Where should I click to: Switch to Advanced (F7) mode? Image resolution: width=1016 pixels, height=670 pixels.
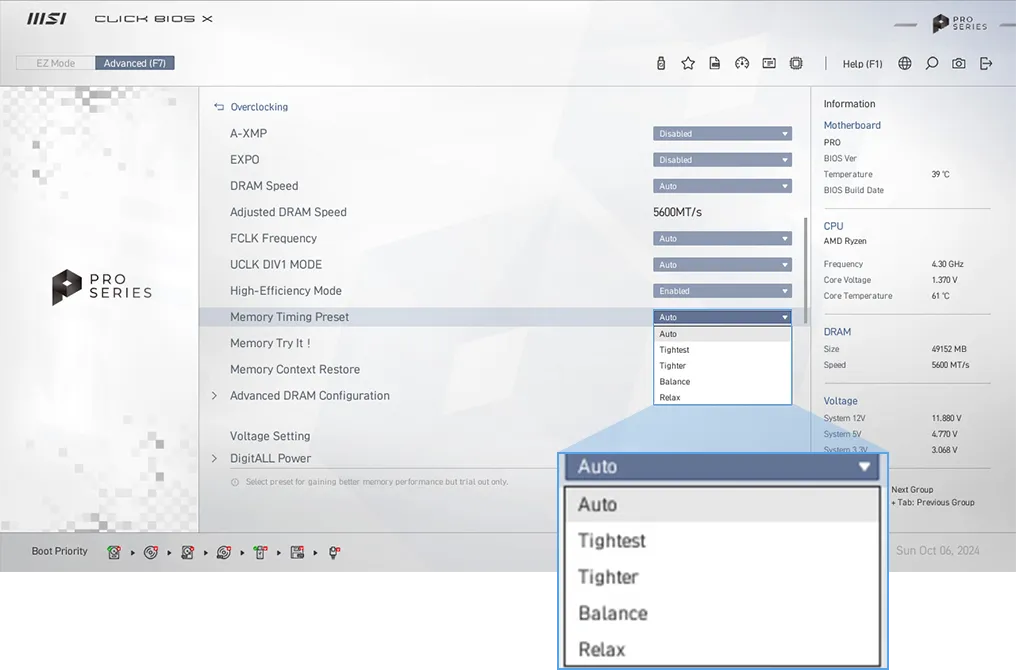[135, 63]
